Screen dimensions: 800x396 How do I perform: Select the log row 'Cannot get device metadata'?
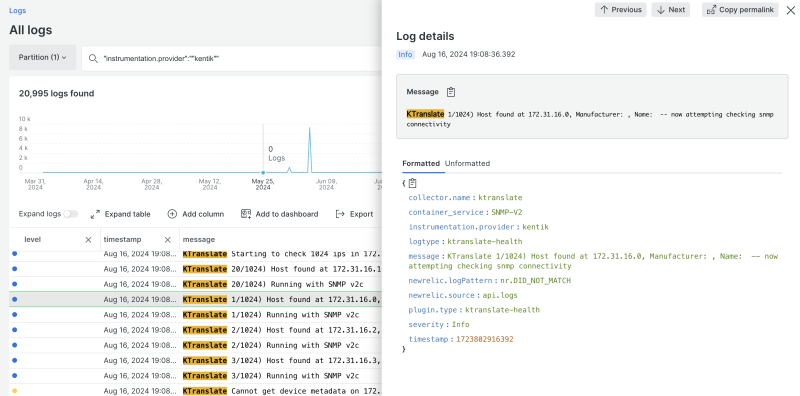195,390
